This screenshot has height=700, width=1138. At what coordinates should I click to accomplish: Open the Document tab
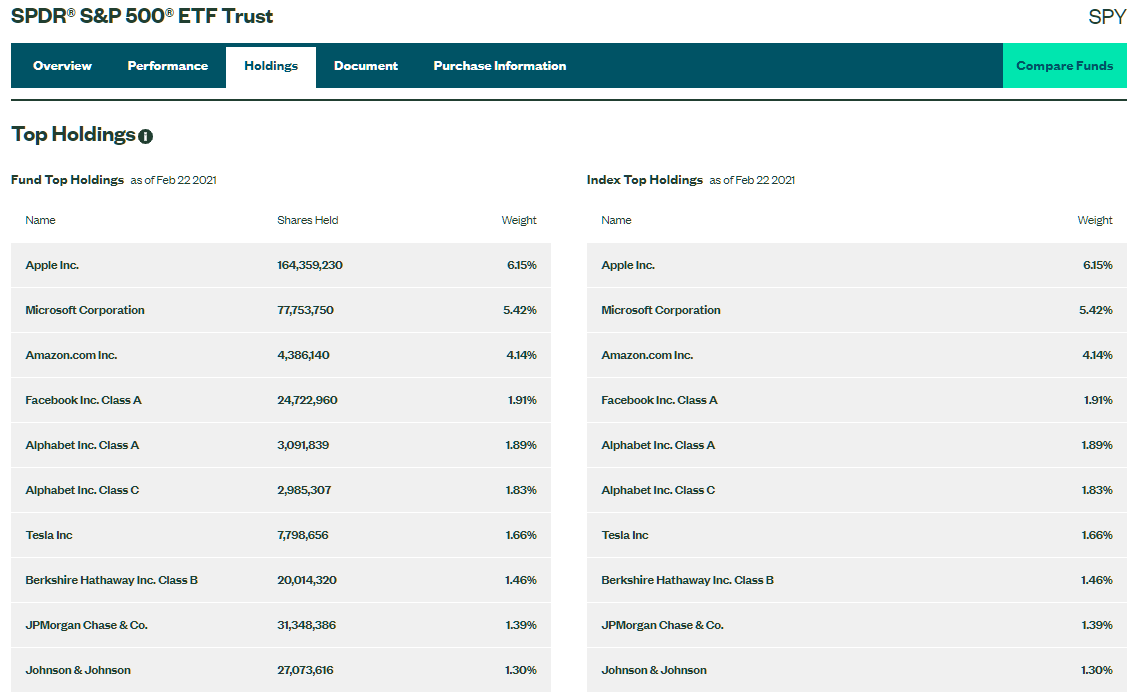click(366, 66)
